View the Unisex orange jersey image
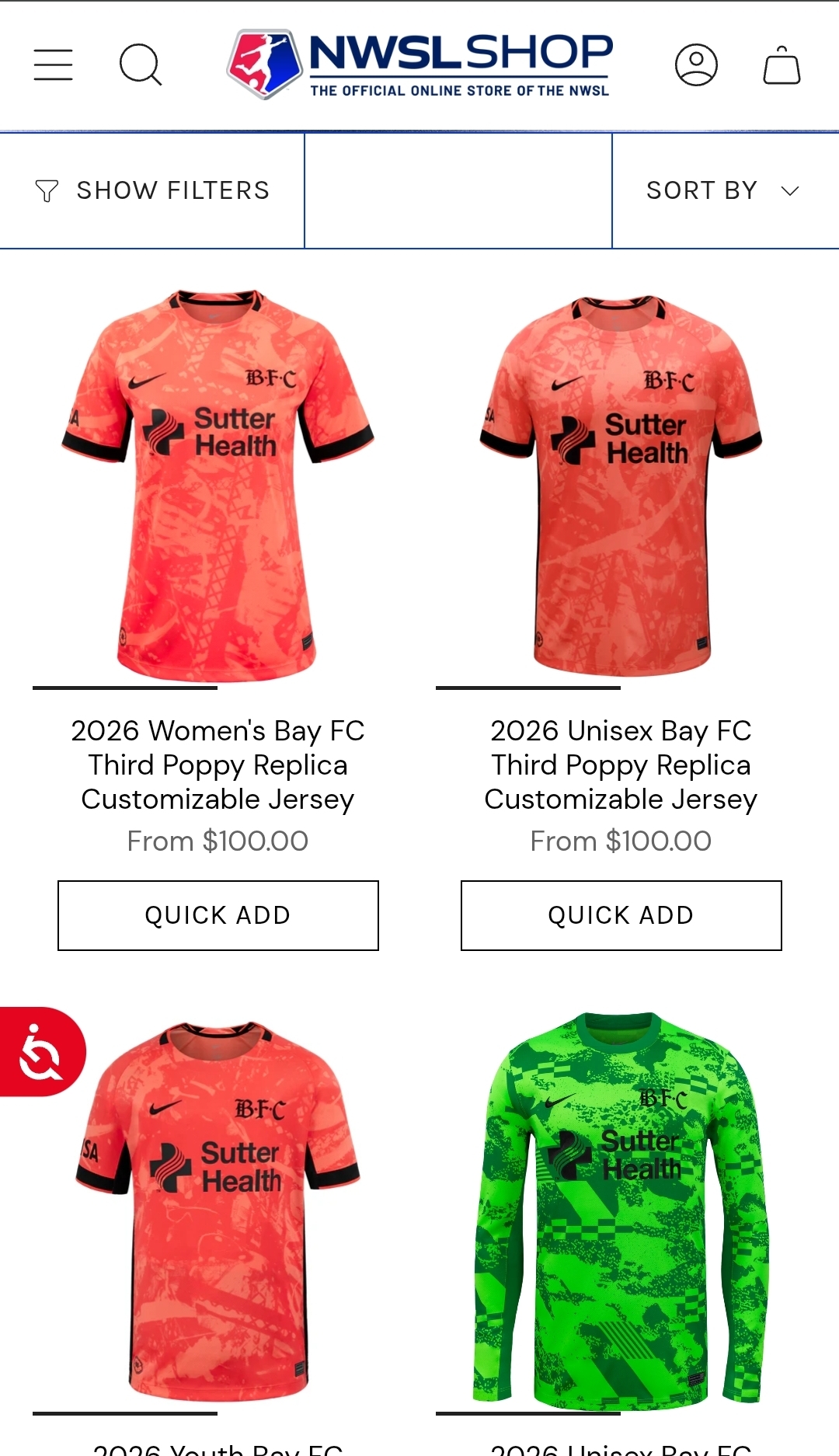This screenshot has height=1456, width=839. point(621,486)
